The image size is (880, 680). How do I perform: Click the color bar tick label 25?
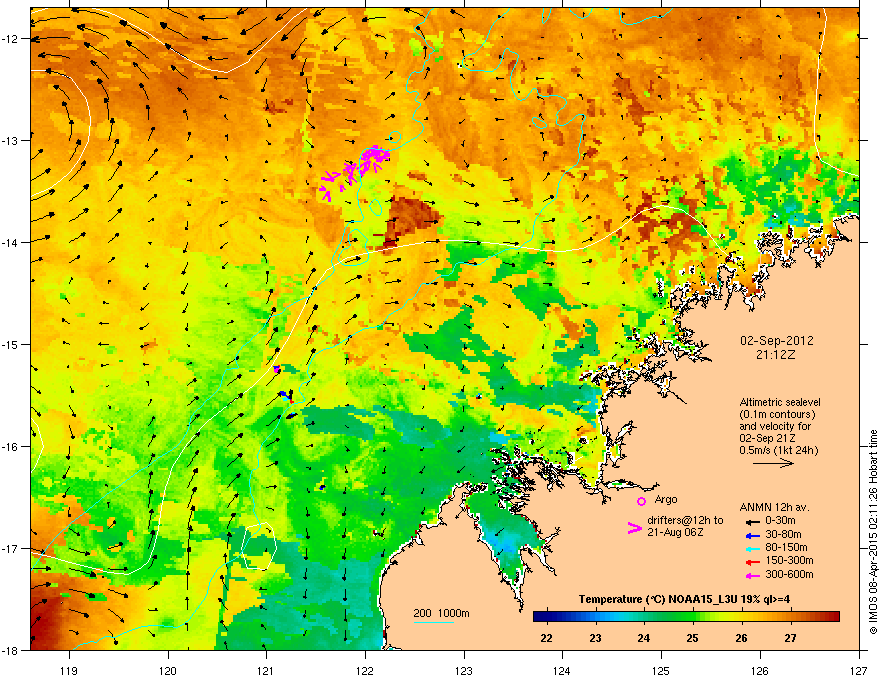[x=693, y=638]
